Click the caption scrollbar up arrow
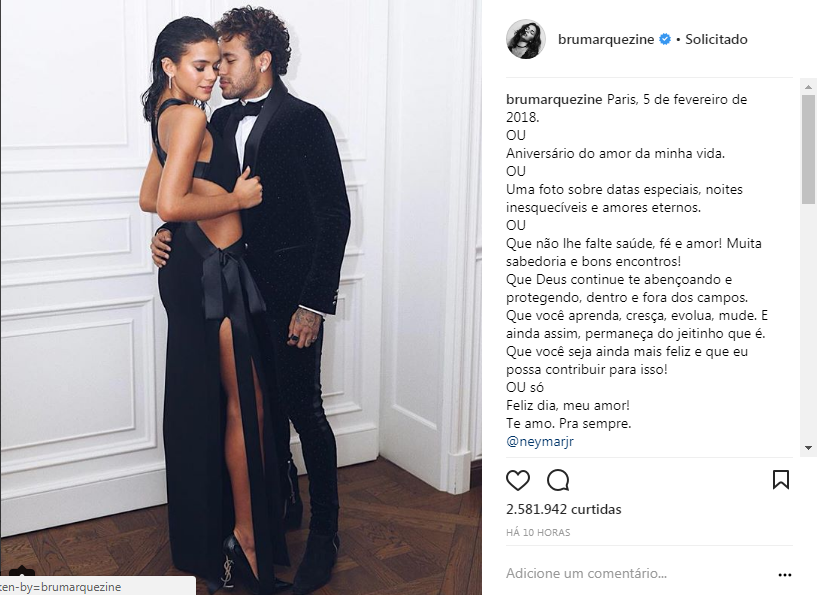817x595 pixels. (x=808, y=86)
